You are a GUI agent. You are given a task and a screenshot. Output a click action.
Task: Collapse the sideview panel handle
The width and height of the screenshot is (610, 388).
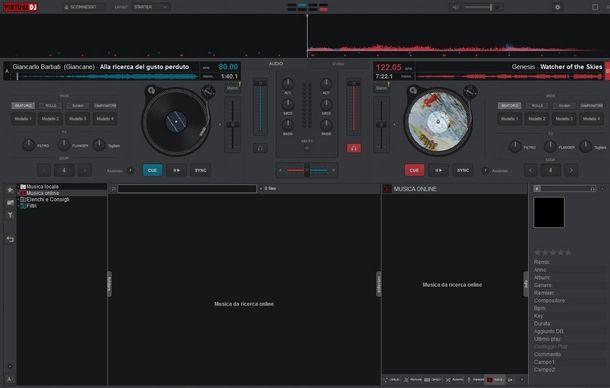[x=379, y=284]
